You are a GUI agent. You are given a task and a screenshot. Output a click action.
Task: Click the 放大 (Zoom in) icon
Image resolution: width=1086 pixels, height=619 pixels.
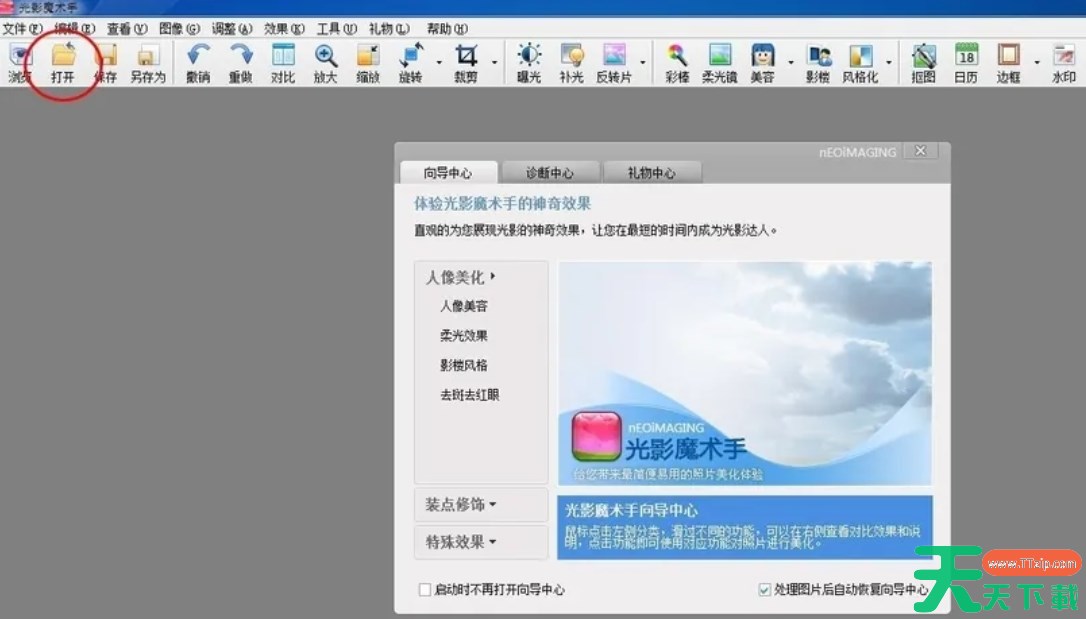pyautogui.click(x=326, y=62)
